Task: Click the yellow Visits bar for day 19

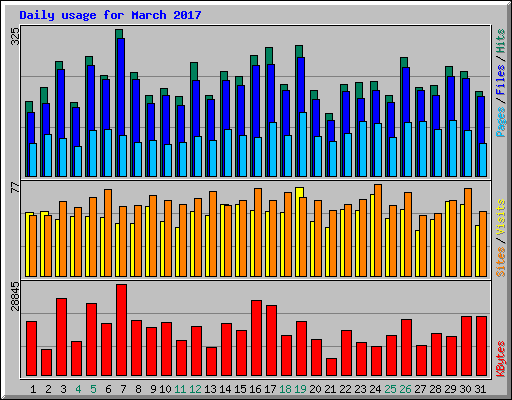Action: pyautogui.click(x=298, y=192)
